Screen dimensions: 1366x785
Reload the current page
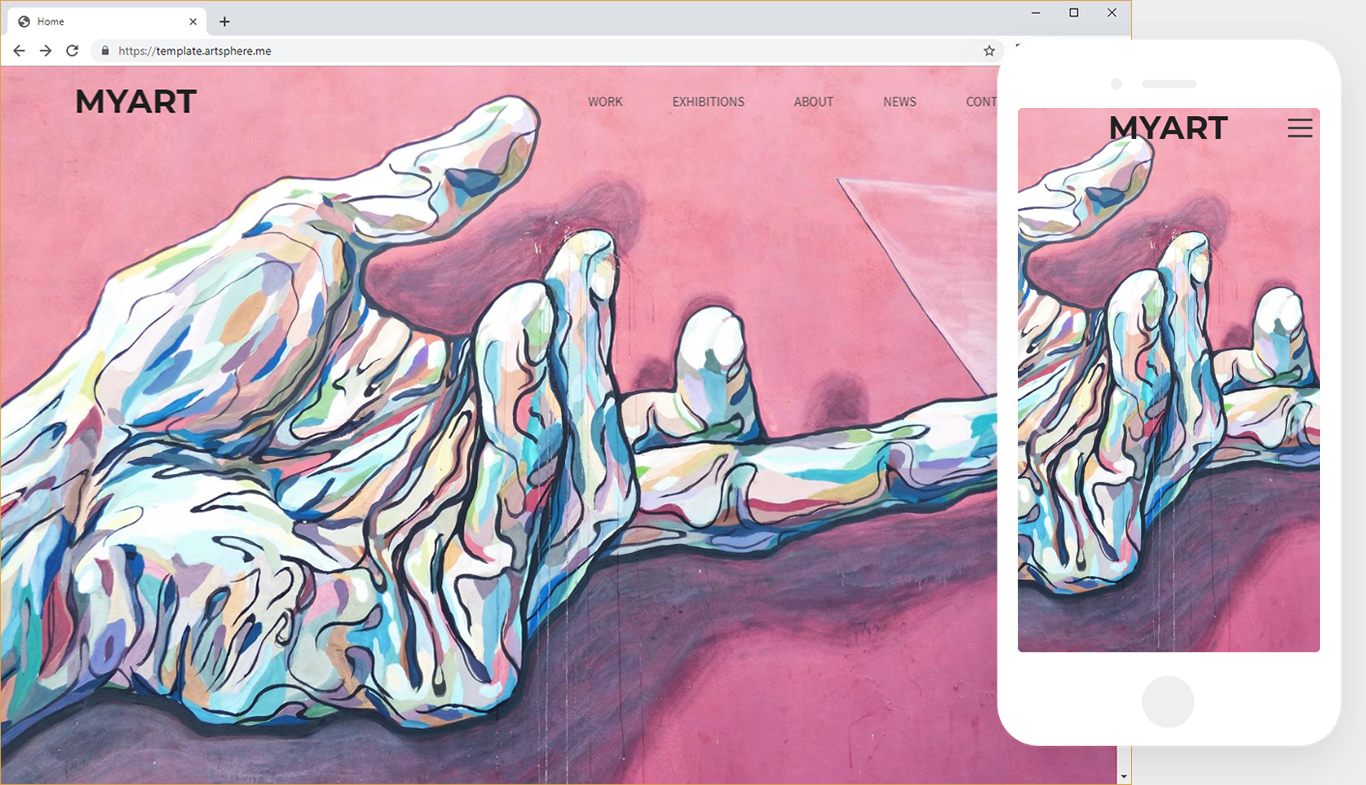(x=72, y=51)
